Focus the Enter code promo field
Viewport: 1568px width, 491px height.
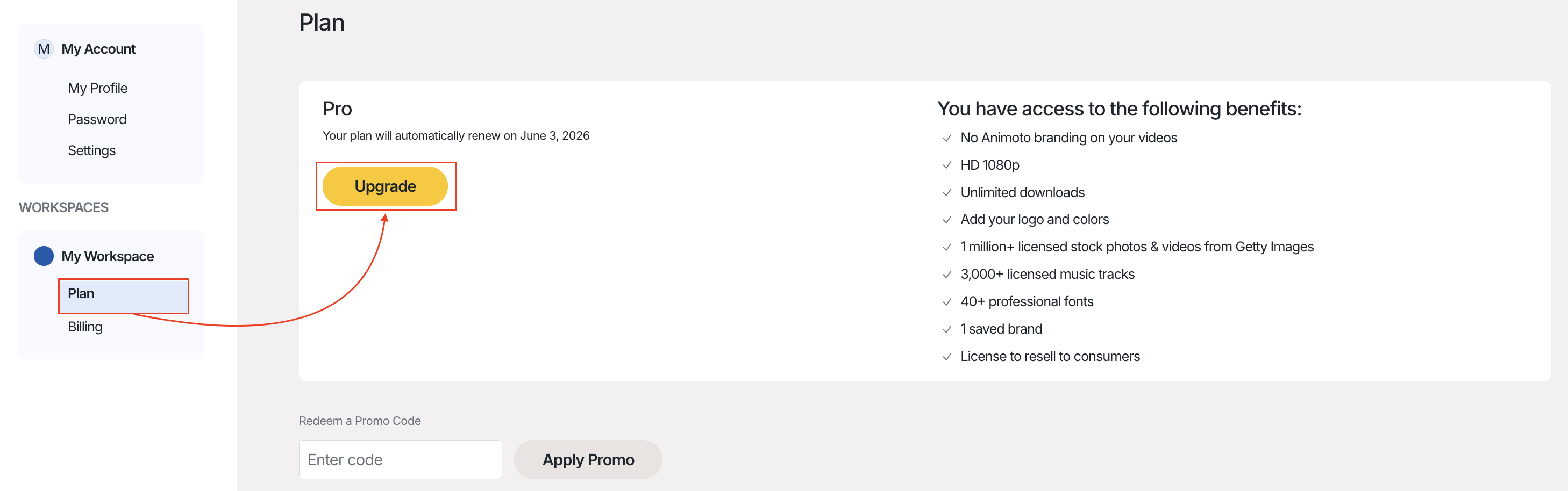point(400,459)
